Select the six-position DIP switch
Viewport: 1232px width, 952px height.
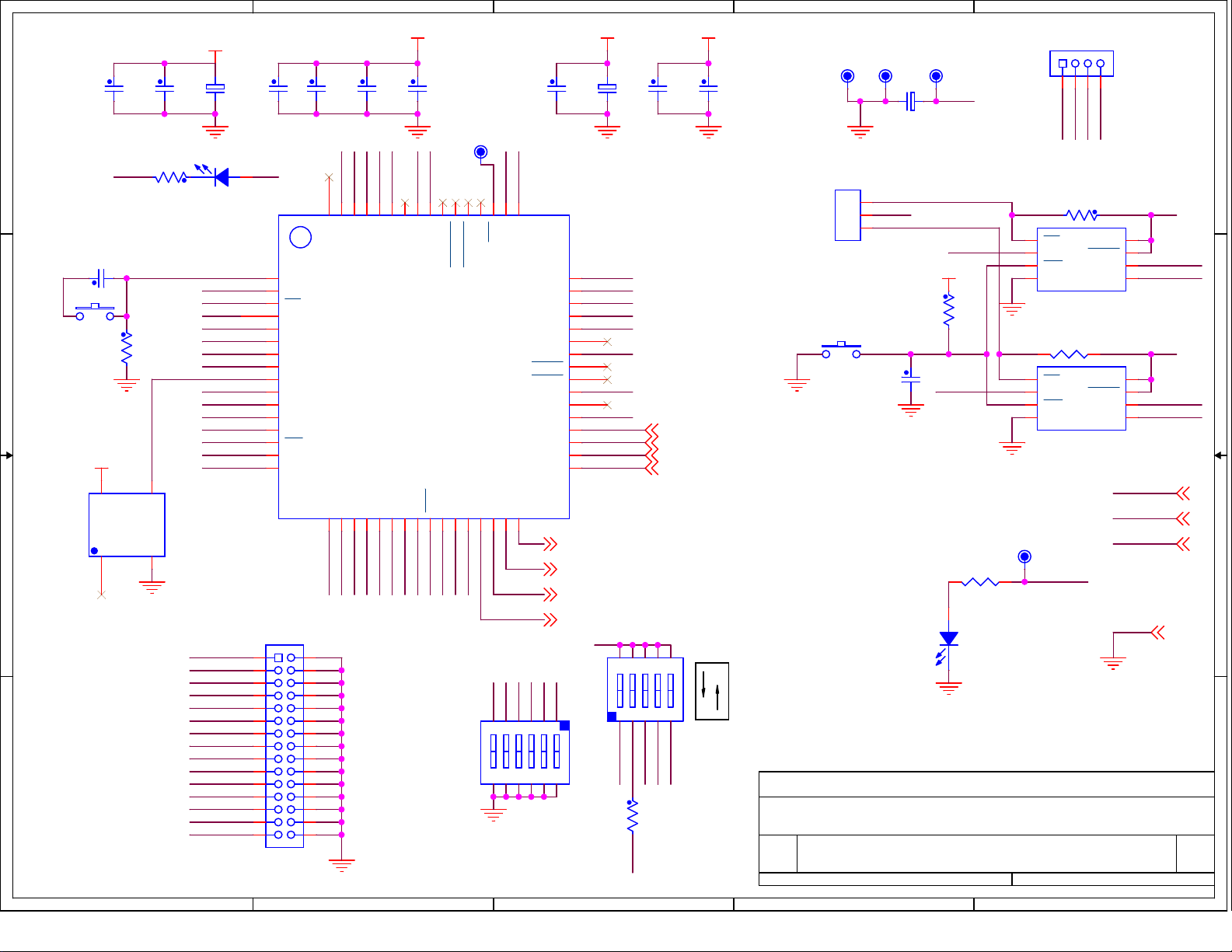[525, 752]
